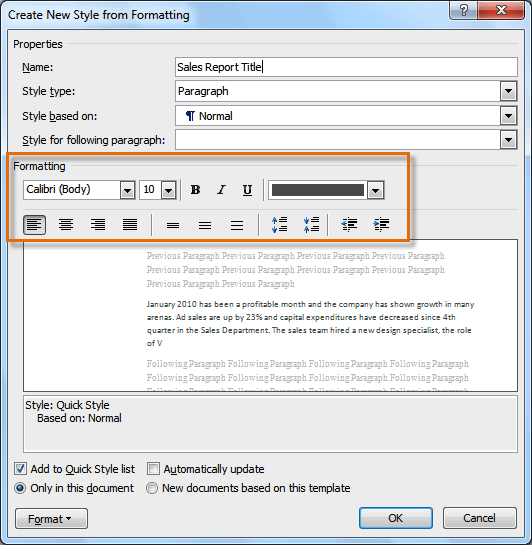532x545 pixels.
Task: Click the Name field with Sales Report Title
Action: [x=346, y=67]
